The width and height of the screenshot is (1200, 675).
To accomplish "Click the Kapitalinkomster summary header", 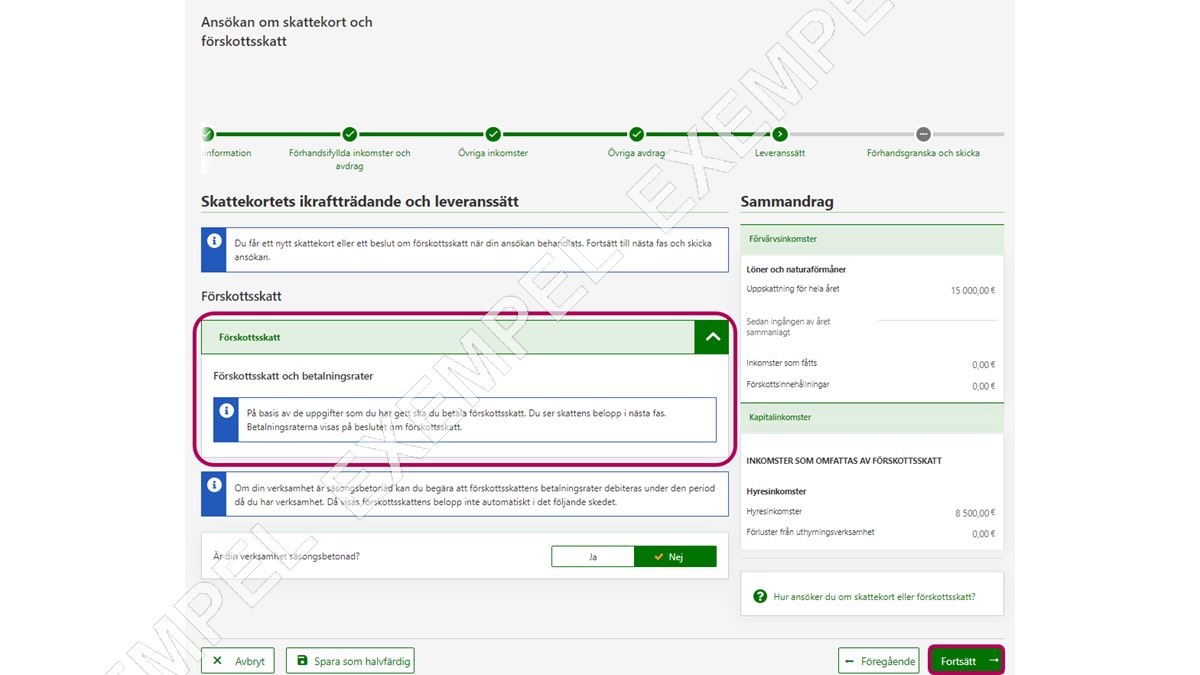I will pyautogui.click(x=872, y=417).
